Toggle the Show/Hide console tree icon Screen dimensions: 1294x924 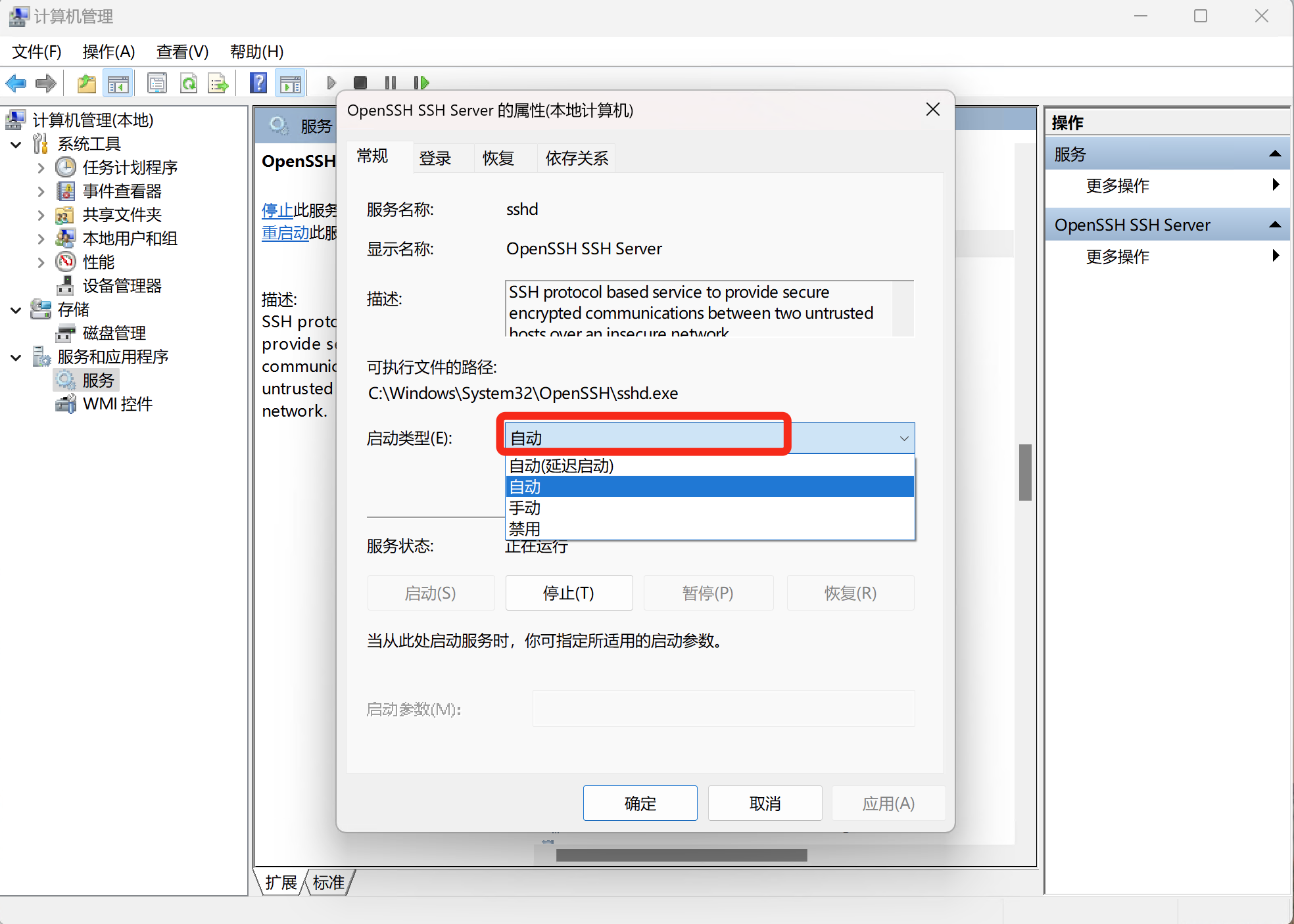click(118, 83)
